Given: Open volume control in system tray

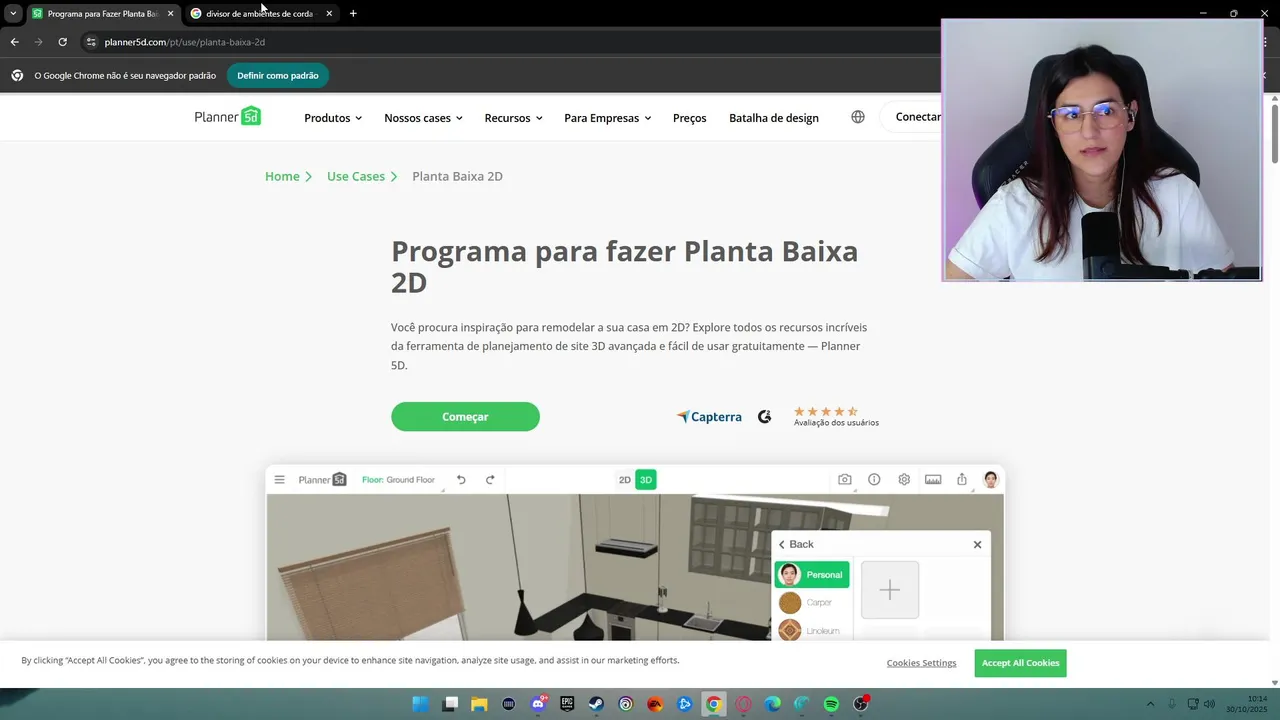Looking at the screenshot, I should pyautogui.click(x=1210, y=704).
